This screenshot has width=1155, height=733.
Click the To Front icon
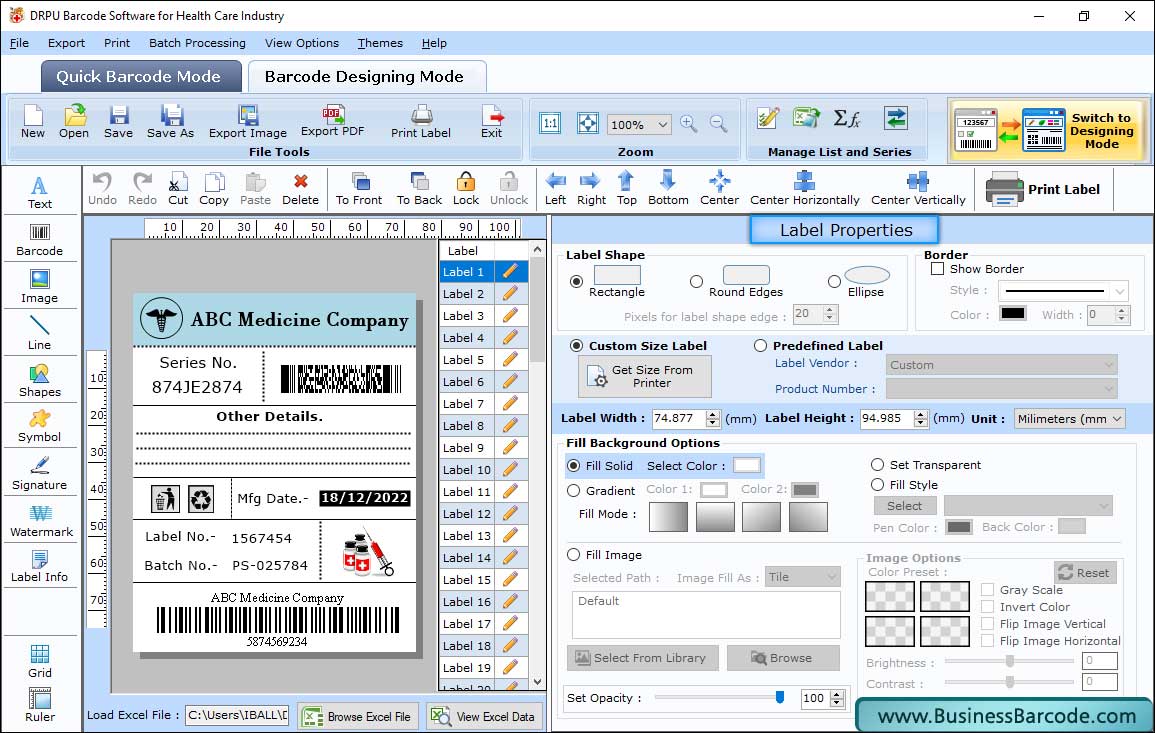[359, 189]
